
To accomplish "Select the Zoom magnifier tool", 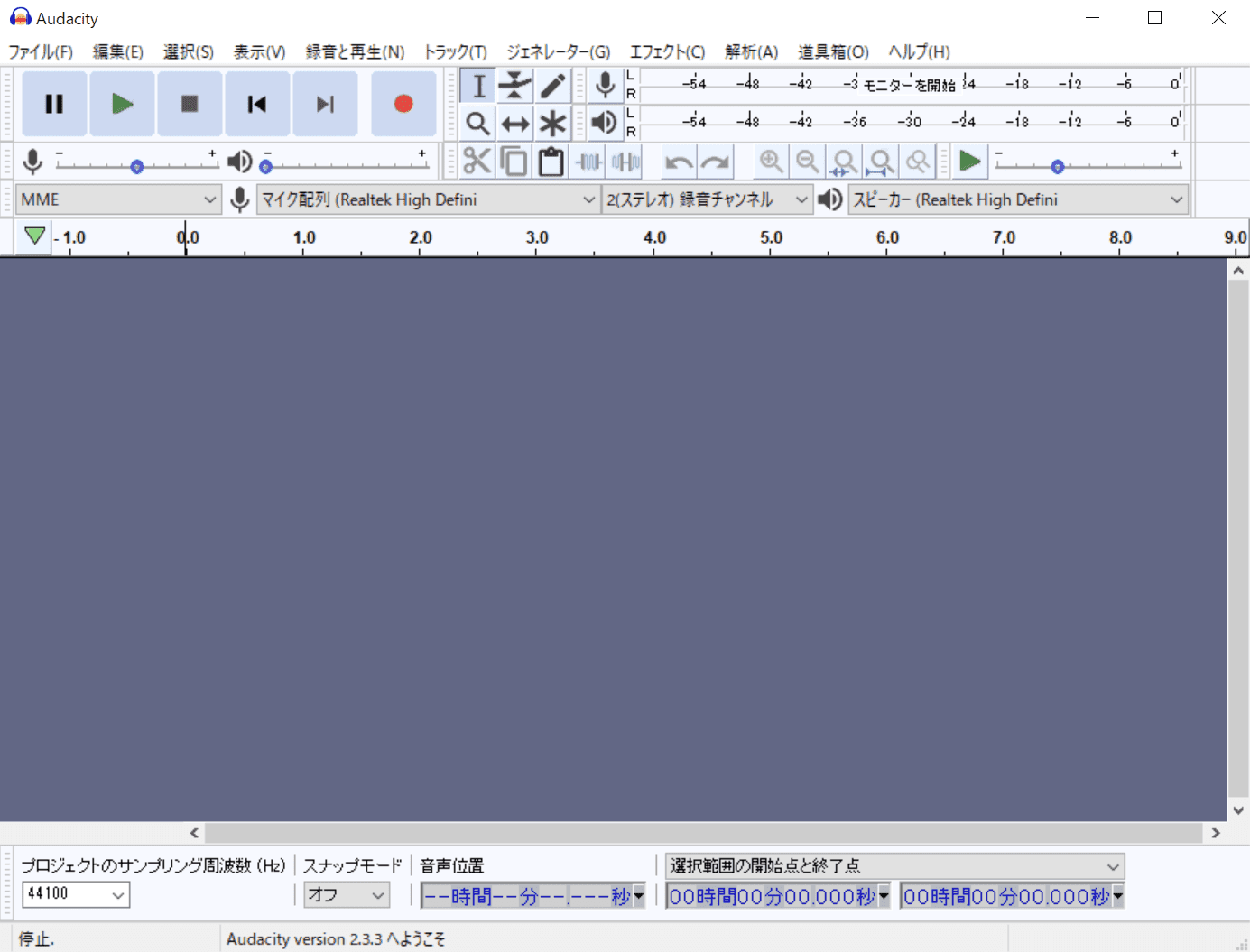I will 478,123.
